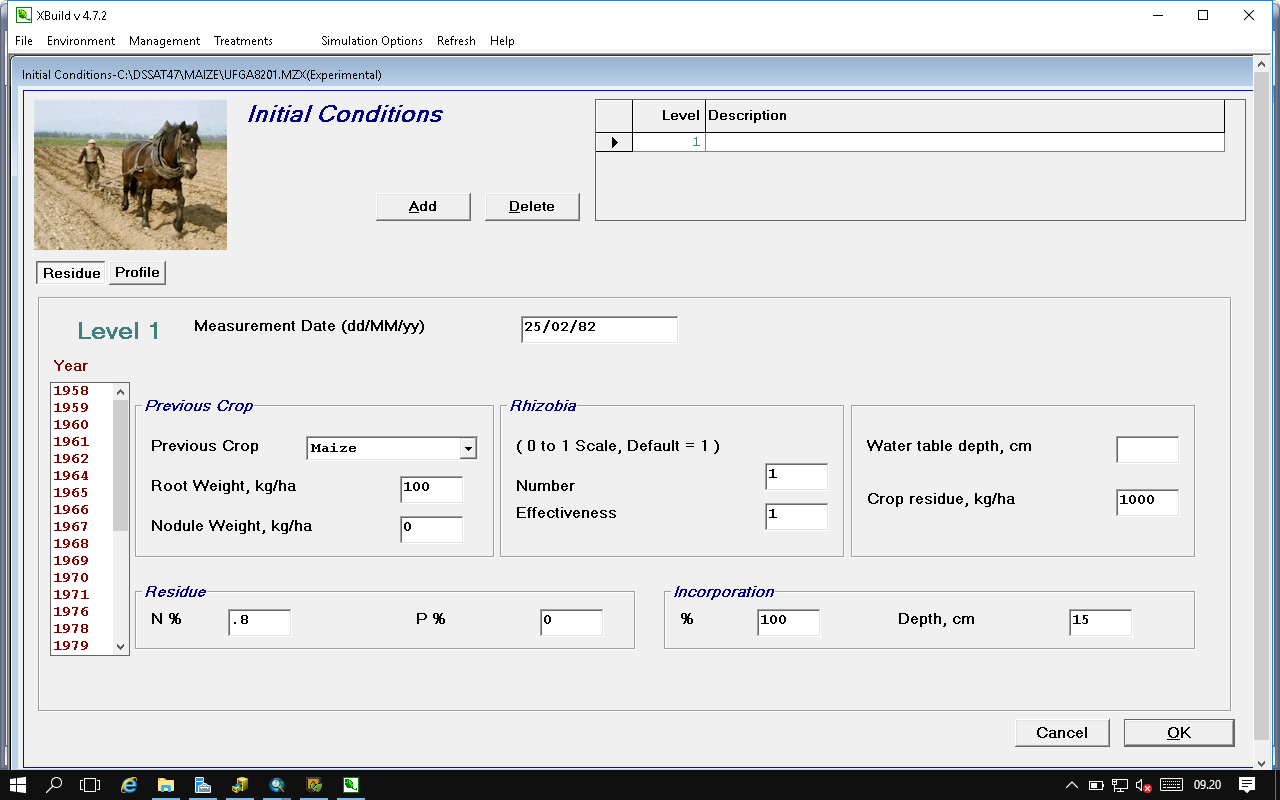Screen dimensions: 1280x800
Task: Show hidden system tray icons
Action: point(1071,785)
